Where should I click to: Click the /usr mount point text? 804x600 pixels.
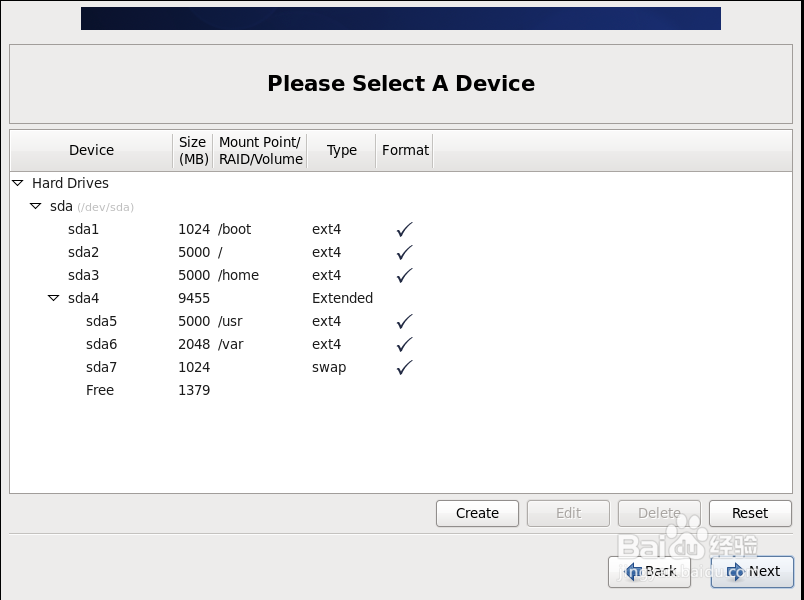[x=230, y=322]
